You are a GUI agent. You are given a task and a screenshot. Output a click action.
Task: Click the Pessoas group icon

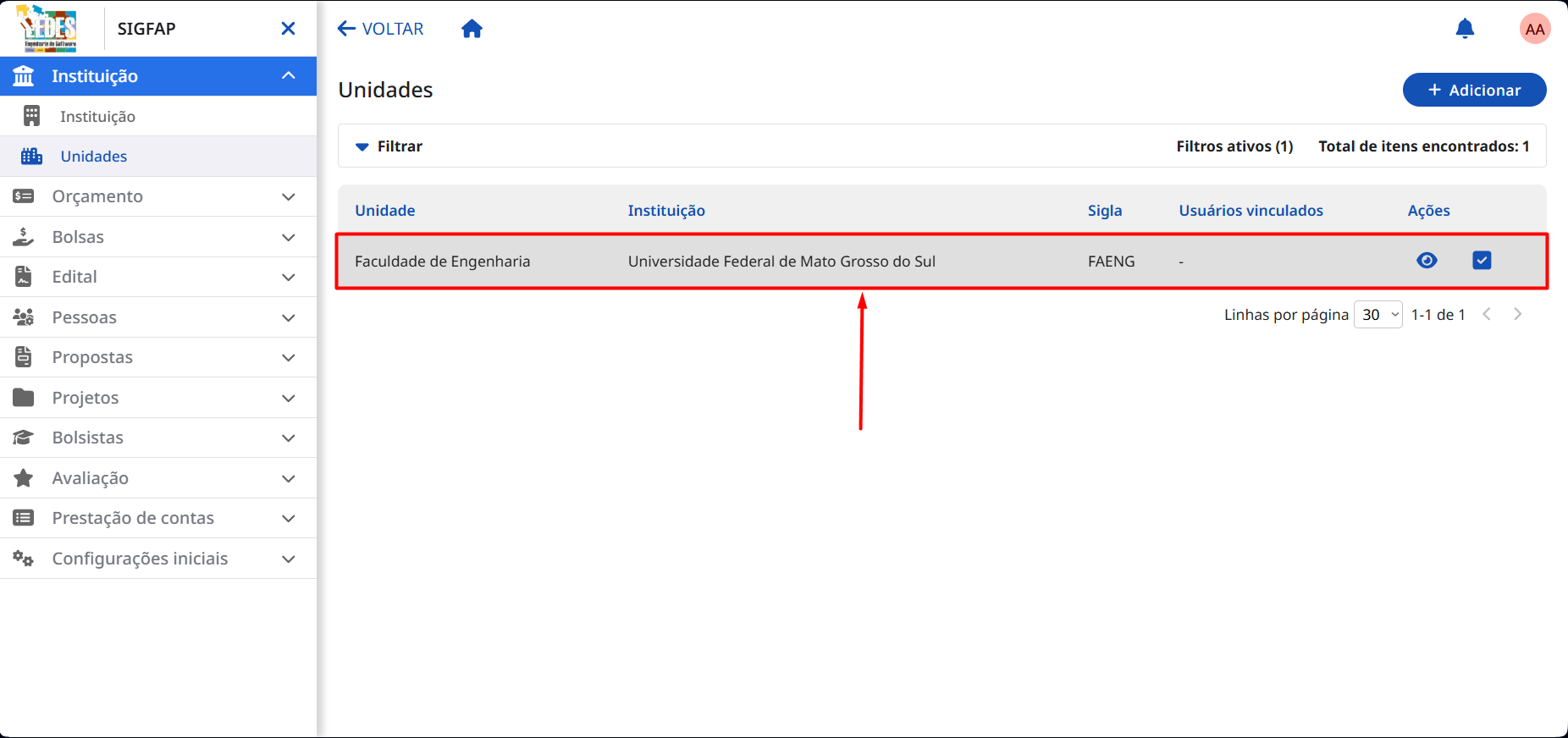click(x=24, y=317)
